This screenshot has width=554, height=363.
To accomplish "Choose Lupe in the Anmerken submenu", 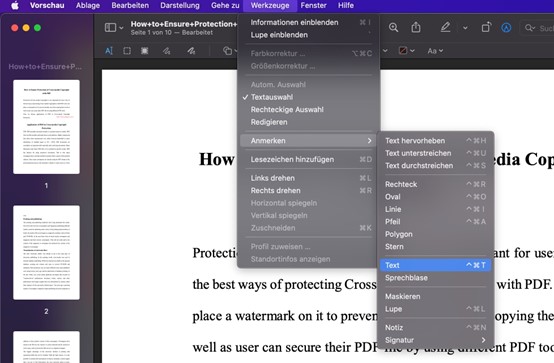I will [x=435, y=309].
